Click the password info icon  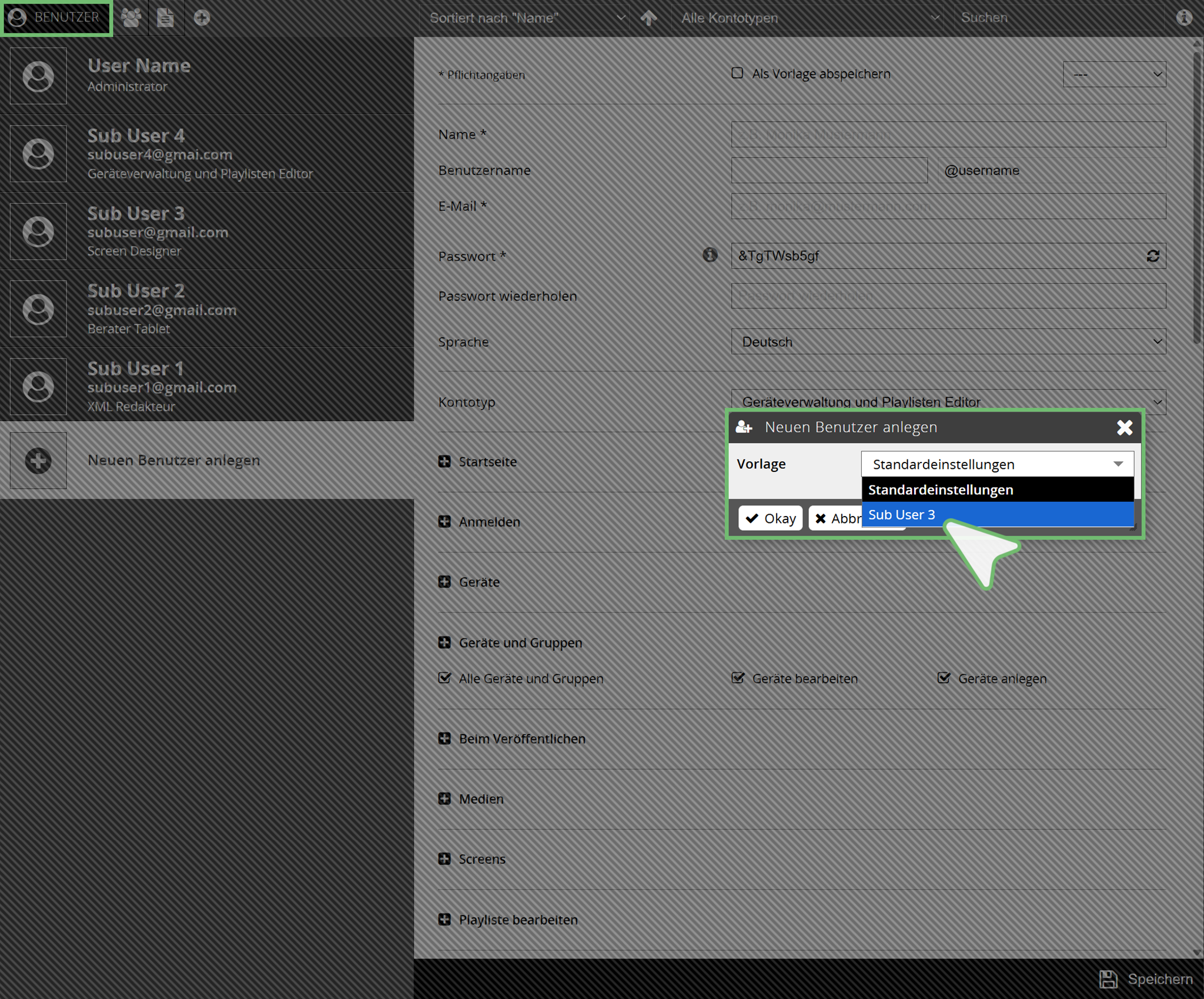(710, 254)
